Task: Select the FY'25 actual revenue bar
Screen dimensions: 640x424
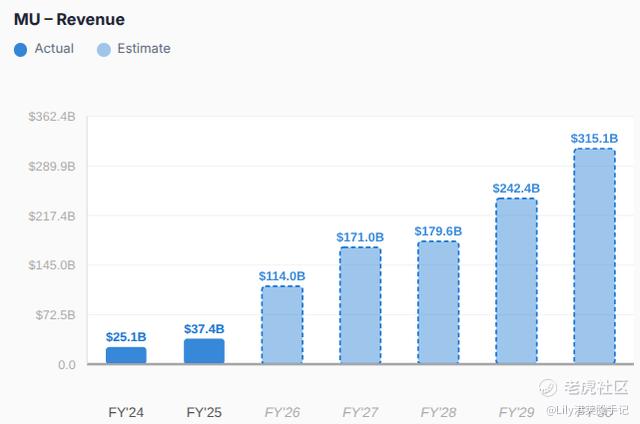Action: click(204, 351)
